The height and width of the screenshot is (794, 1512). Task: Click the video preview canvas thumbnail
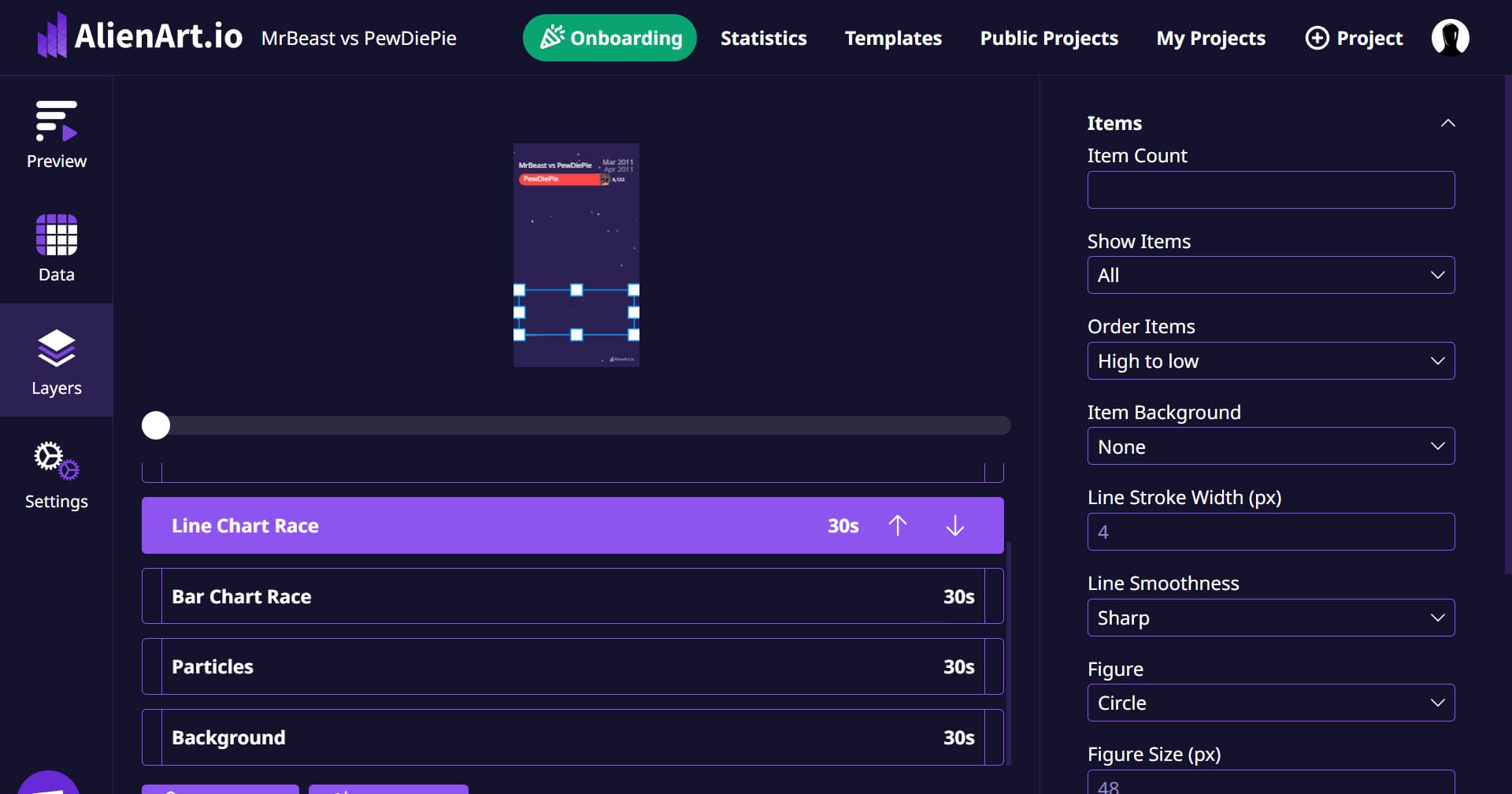click(576, 255)
